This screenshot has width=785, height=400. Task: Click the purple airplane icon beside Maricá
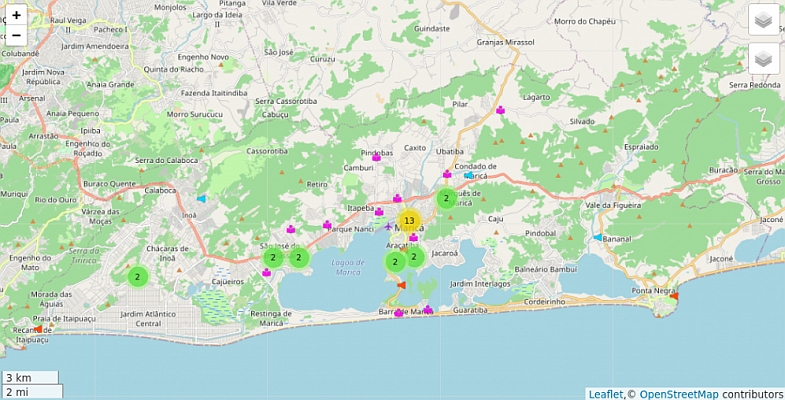[x=389, y=227]
